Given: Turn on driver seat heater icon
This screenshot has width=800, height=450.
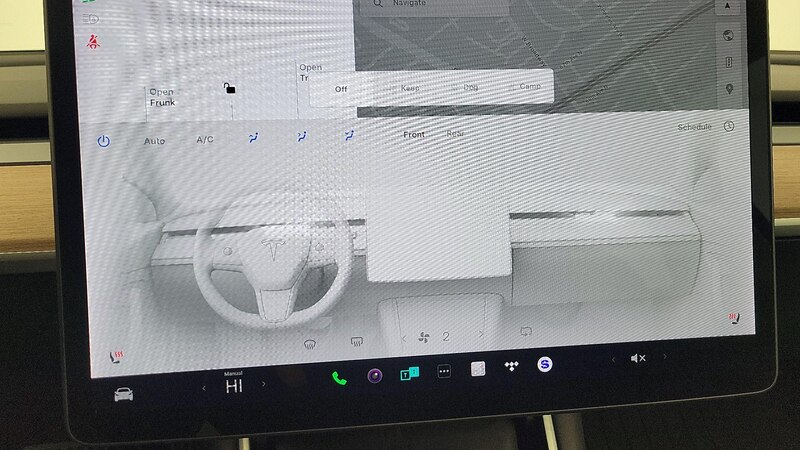Looking at the screenshot, I should [116, 357].
